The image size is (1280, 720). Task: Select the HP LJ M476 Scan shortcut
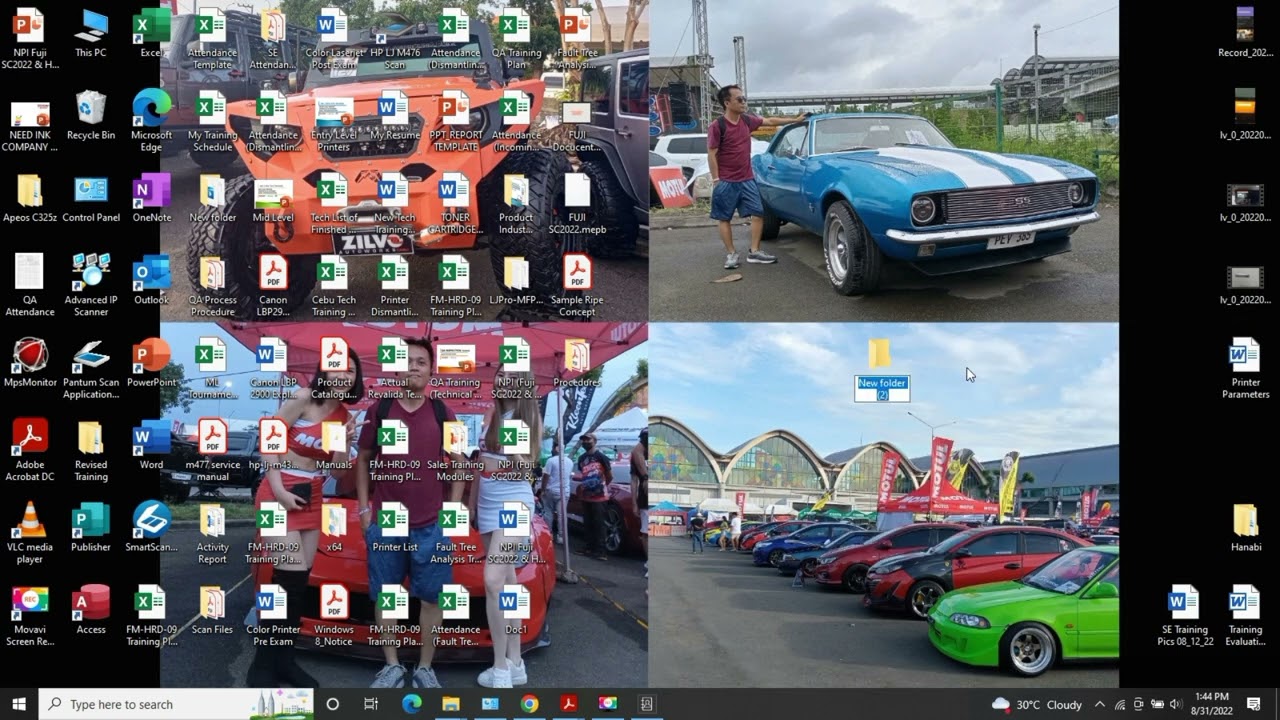click(x=395, y=39)
